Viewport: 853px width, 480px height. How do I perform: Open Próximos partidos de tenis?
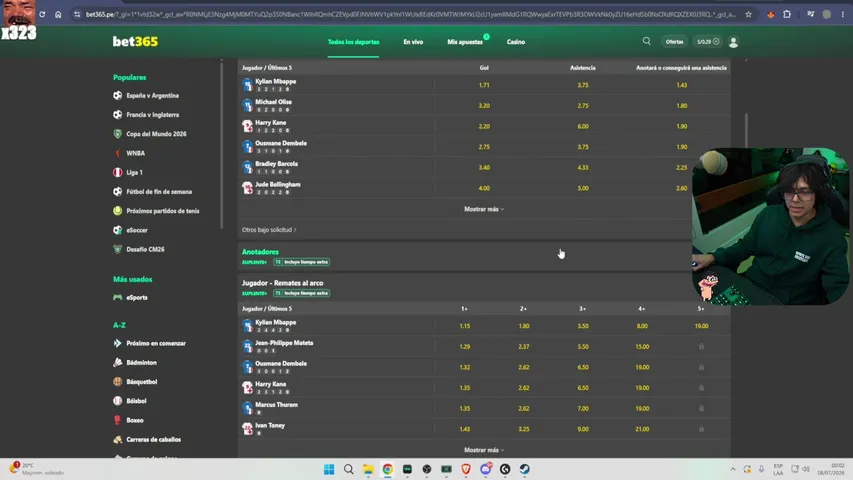tap(163, 211)
